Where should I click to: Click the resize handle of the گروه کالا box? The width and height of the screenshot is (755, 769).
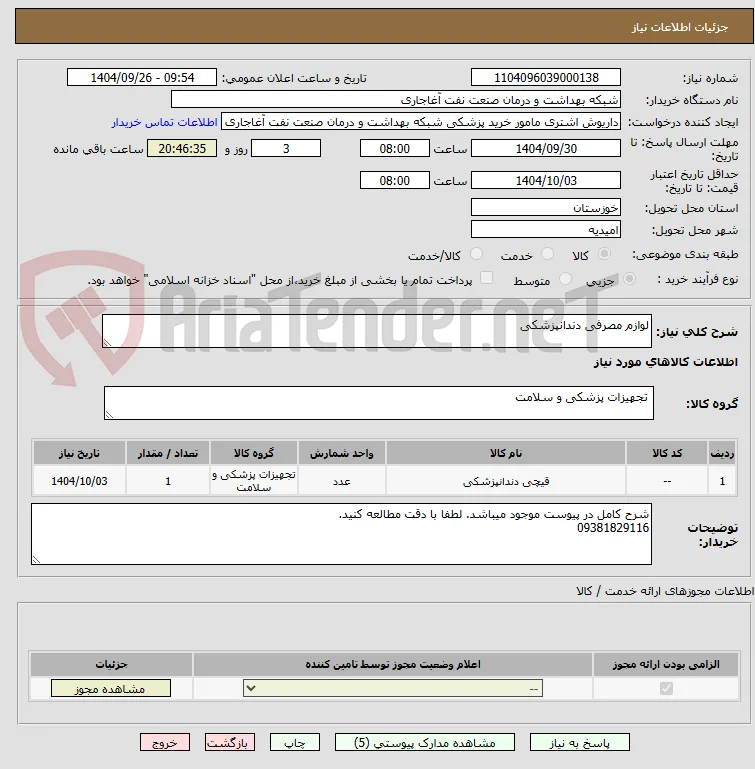click(x=109, y=414)
